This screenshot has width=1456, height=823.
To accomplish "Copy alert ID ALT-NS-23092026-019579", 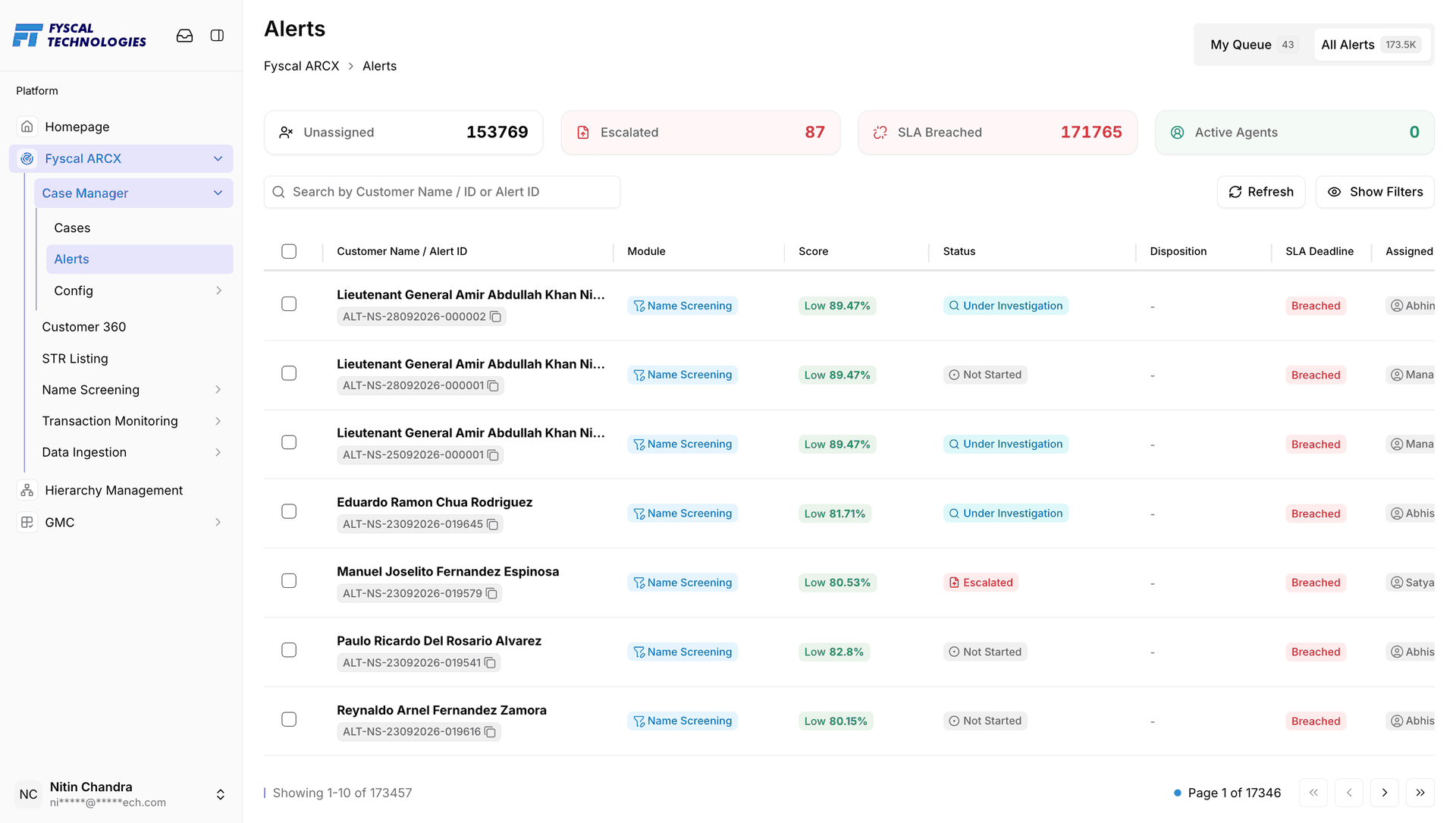I will (492, 594).
